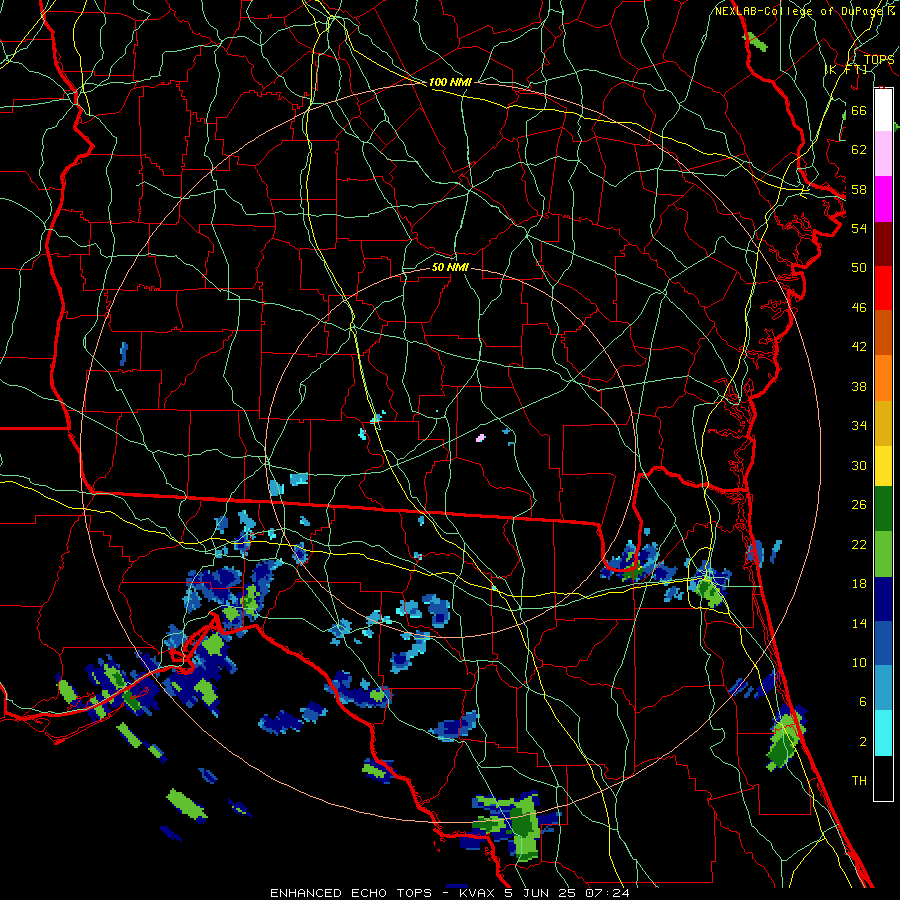Click the legend value 62

point(859,150)
